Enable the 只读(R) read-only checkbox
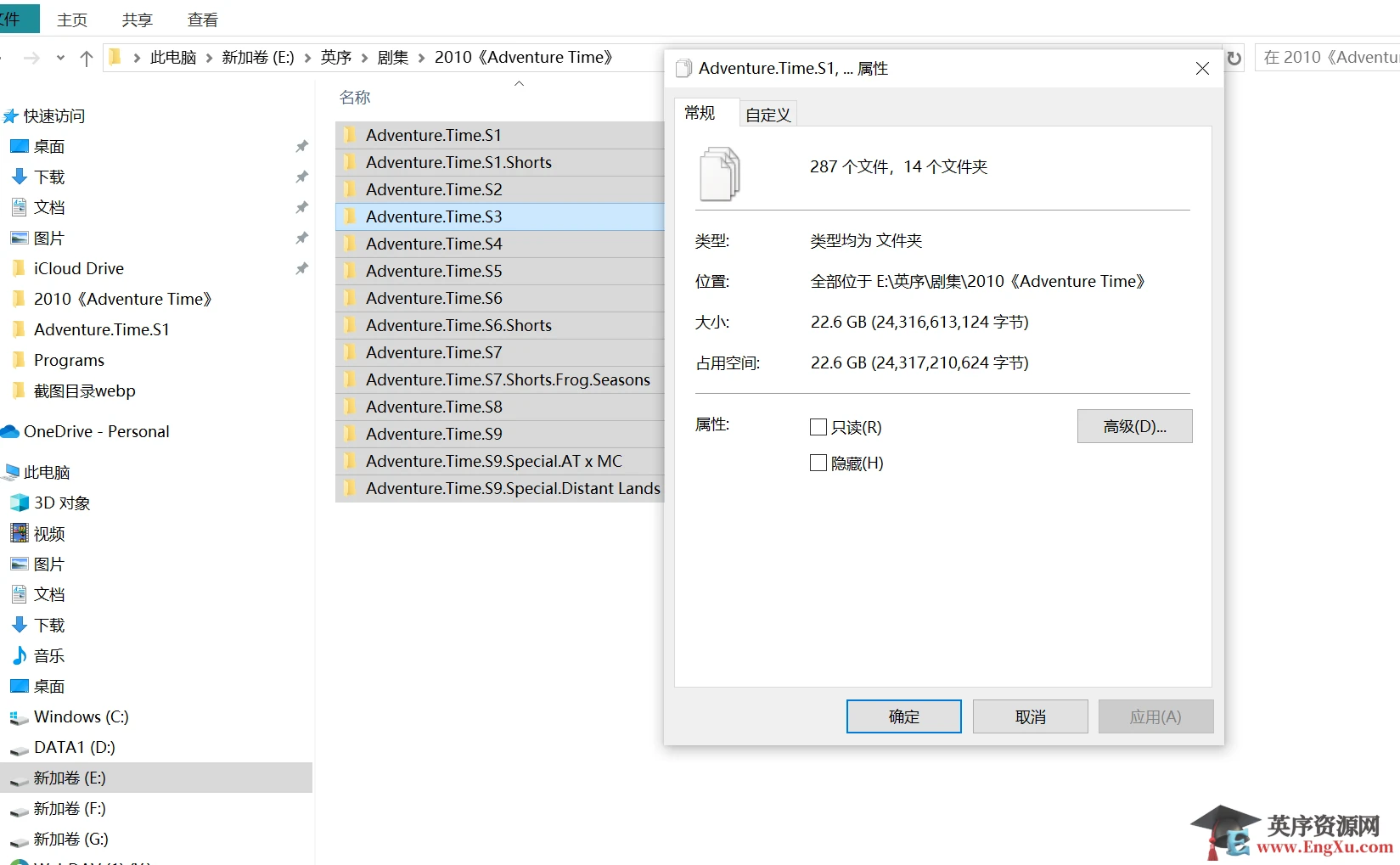 click(x=818, y=427)
